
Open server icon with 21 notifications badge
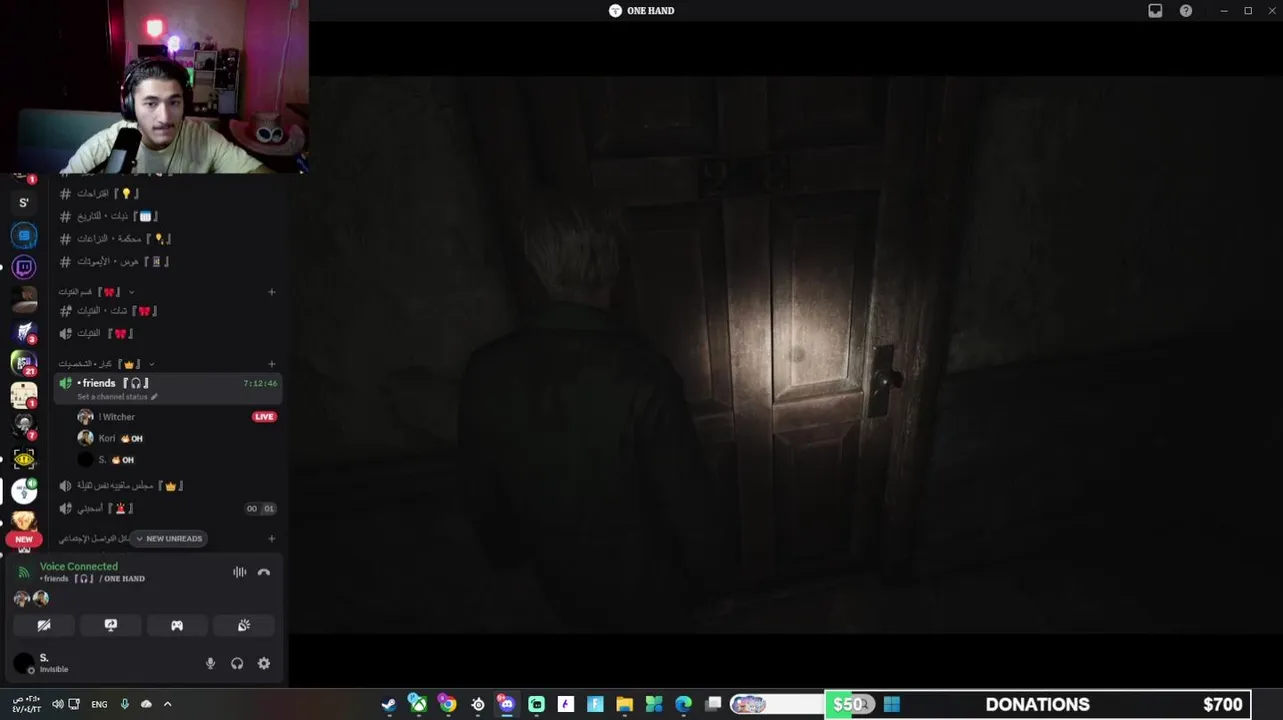click(24, 362)
